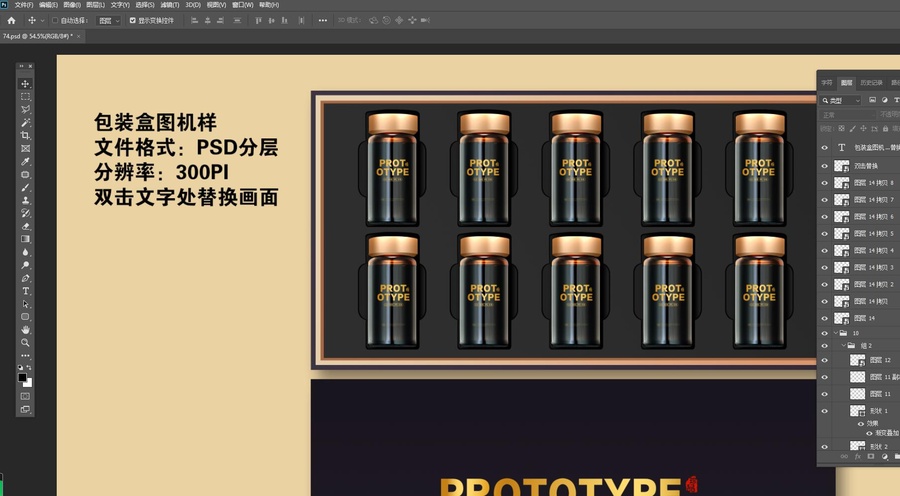Select the Healing Brush tool

(x=25, y=175)
